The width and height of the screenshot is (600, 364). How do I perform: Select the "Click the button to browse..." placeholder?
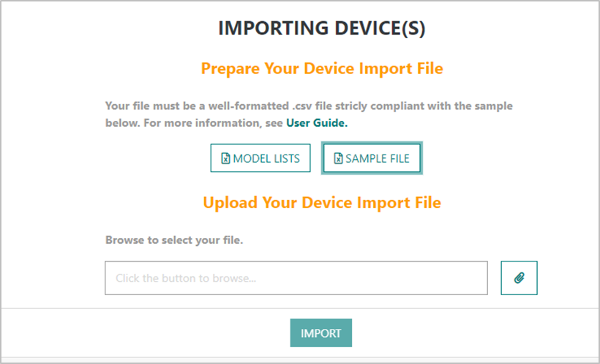click(186, 278)
